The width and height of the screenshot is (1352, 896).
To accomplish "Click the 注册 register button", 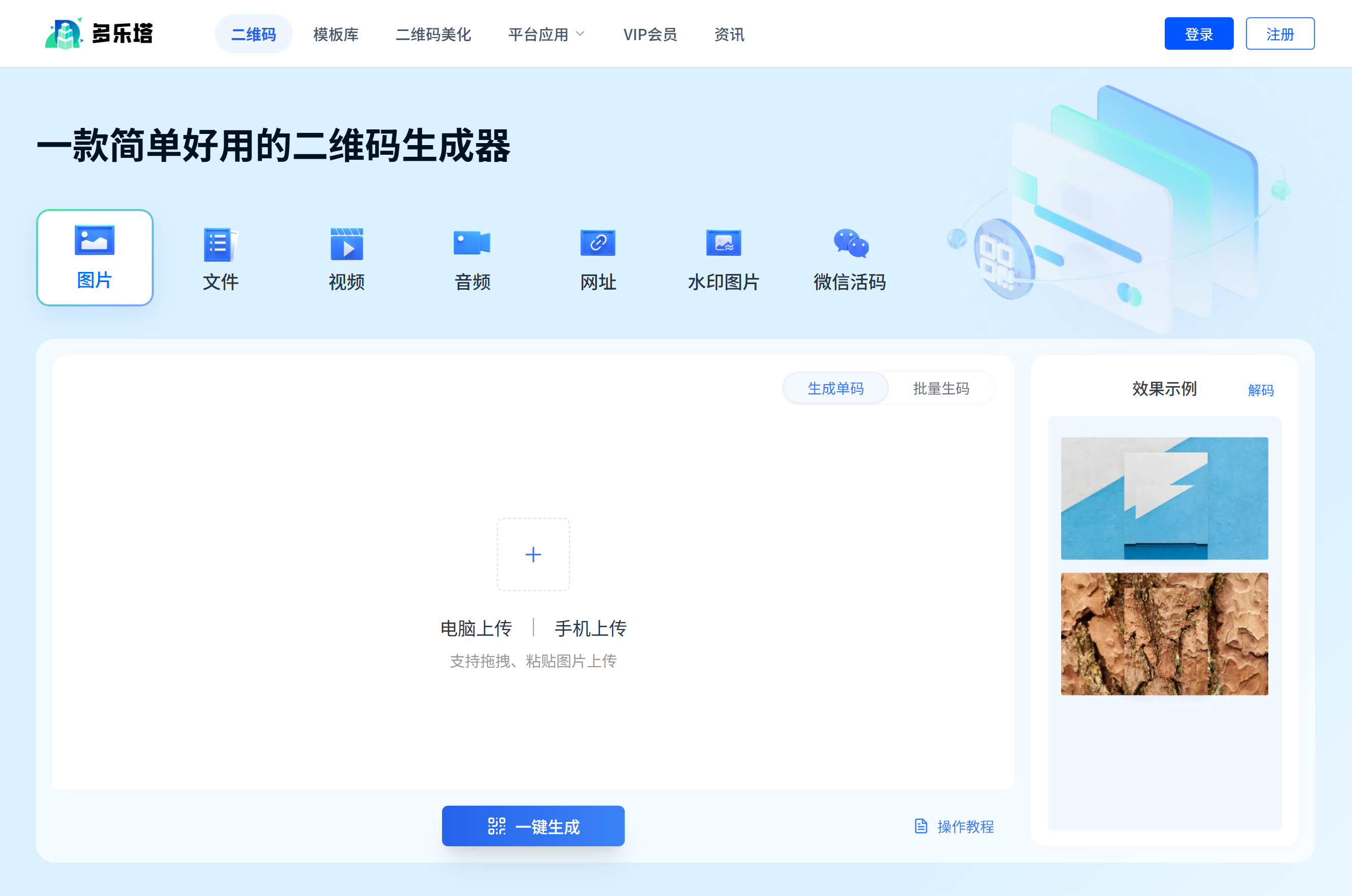I will point(1279,35).
